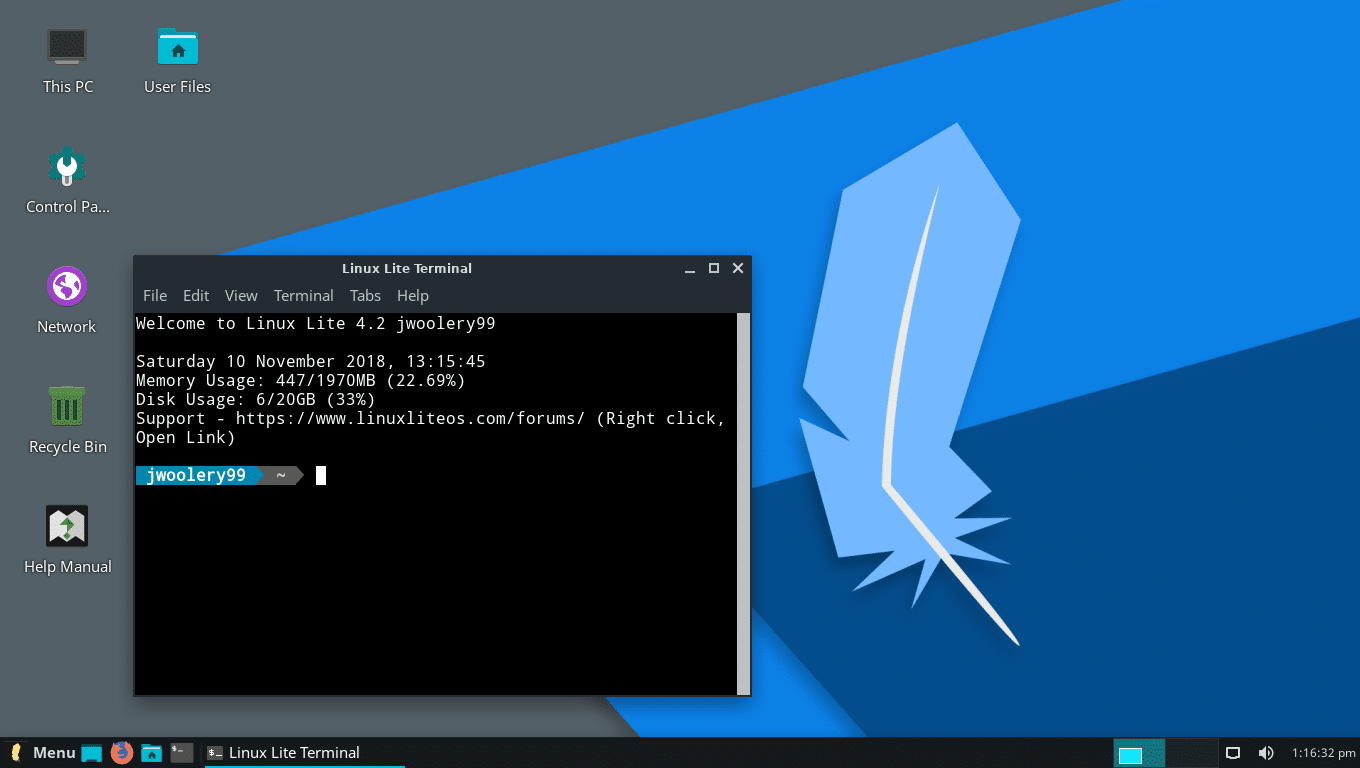Click the volume speaker tray icon
Image resolution: width=1360 pixels, height=768 pixels.
point(1265,753)
